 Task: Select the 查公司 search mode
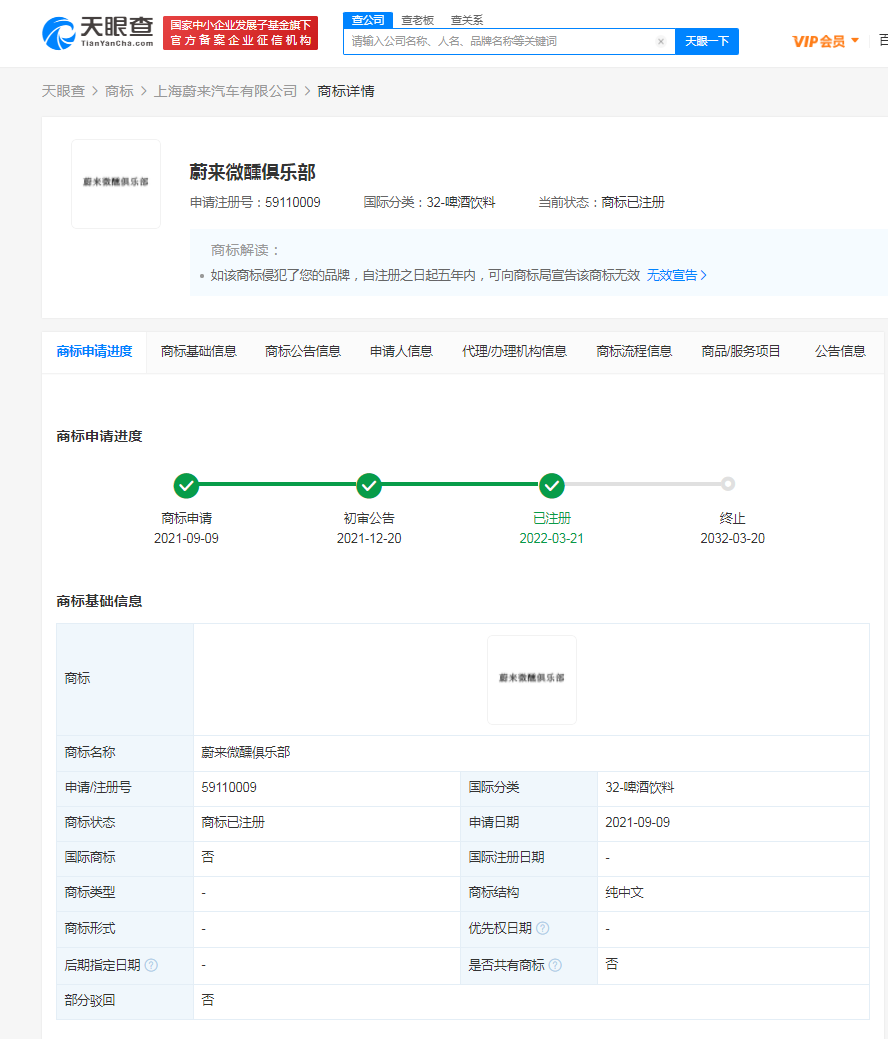(x=368, y=20)
